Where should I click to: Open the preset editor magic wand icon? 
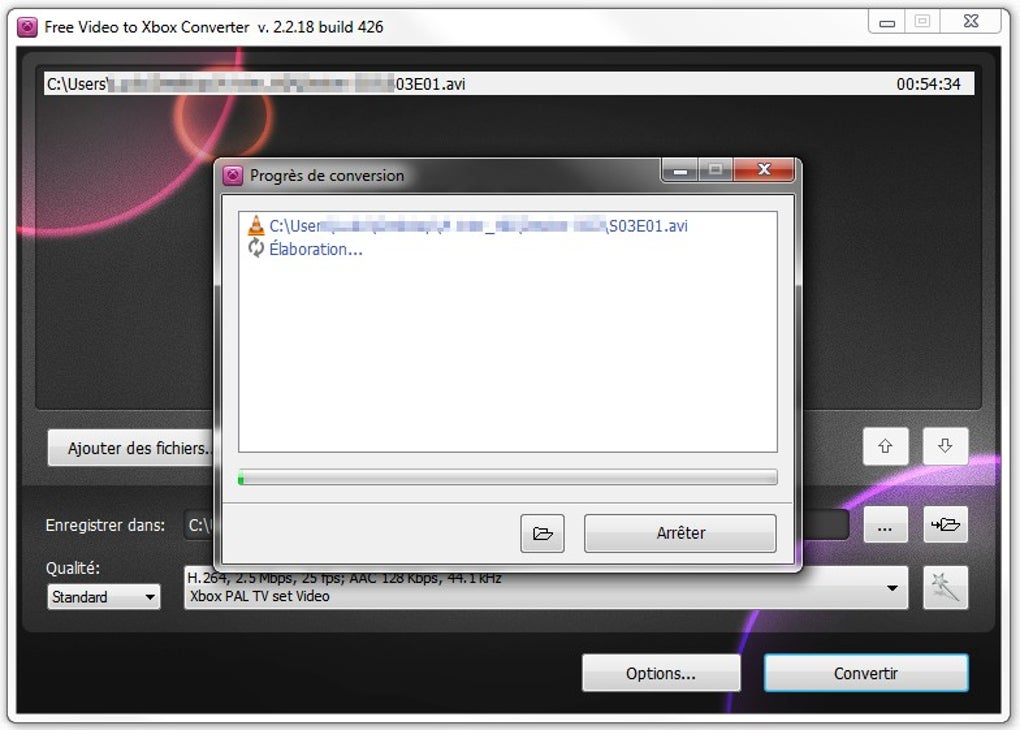pyautogui.click(x=945, y=588)
